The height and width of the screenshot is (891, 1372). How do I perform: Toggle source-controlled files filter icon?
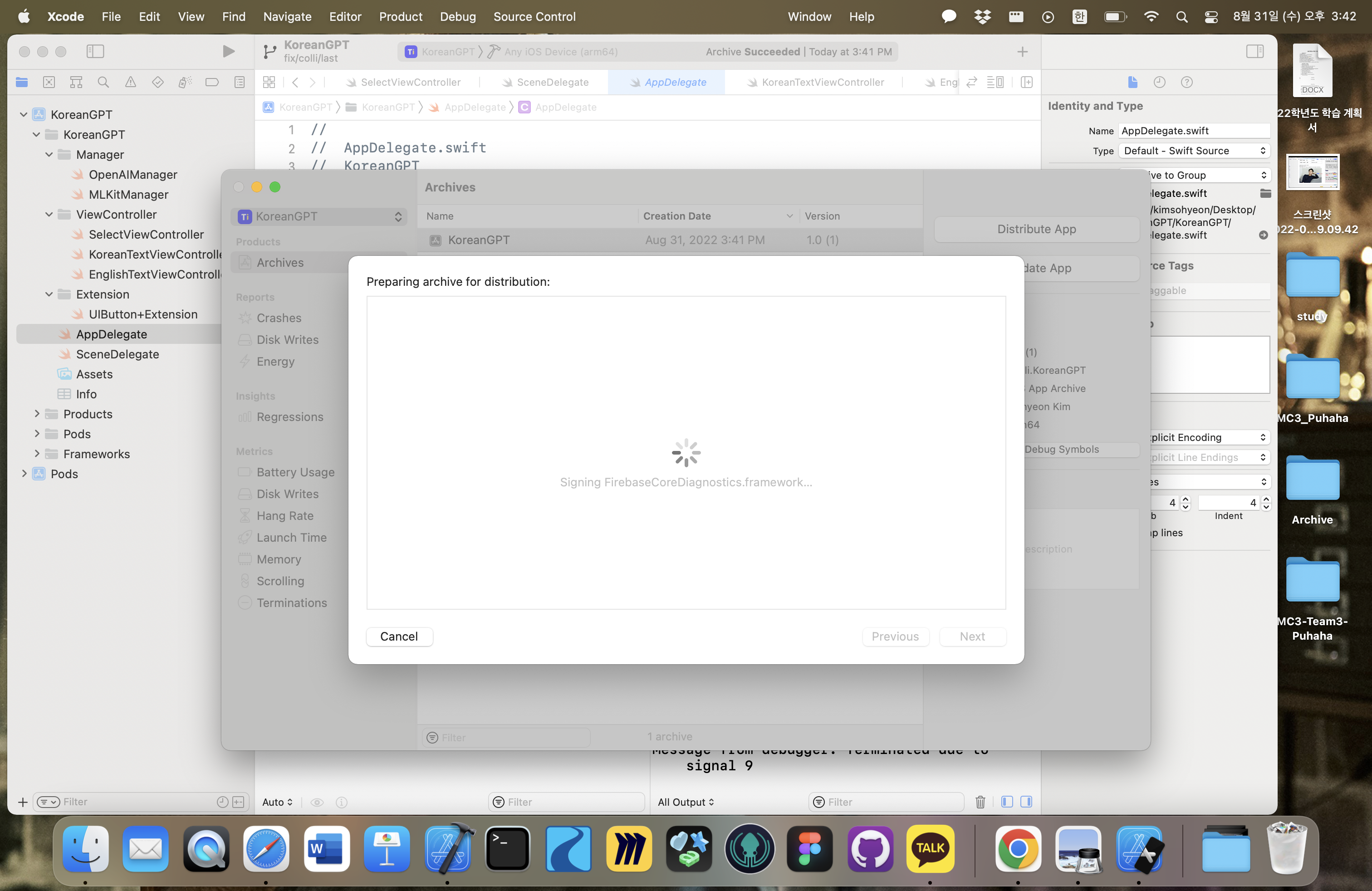pyautogui.click(x=239, y=802)
